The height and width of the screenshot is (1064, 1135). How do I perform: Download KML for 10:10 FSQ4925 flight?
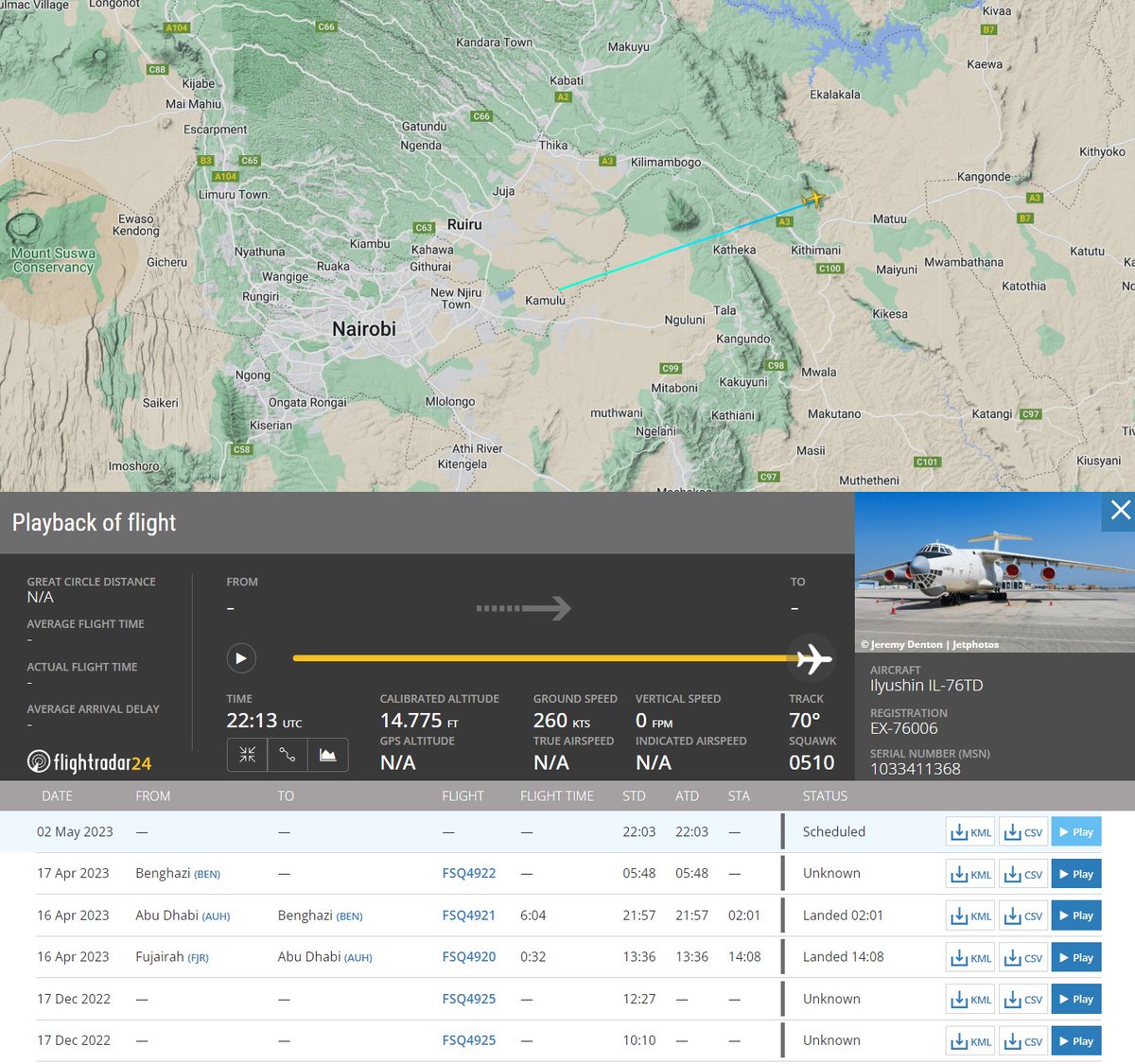[971, 1040]
